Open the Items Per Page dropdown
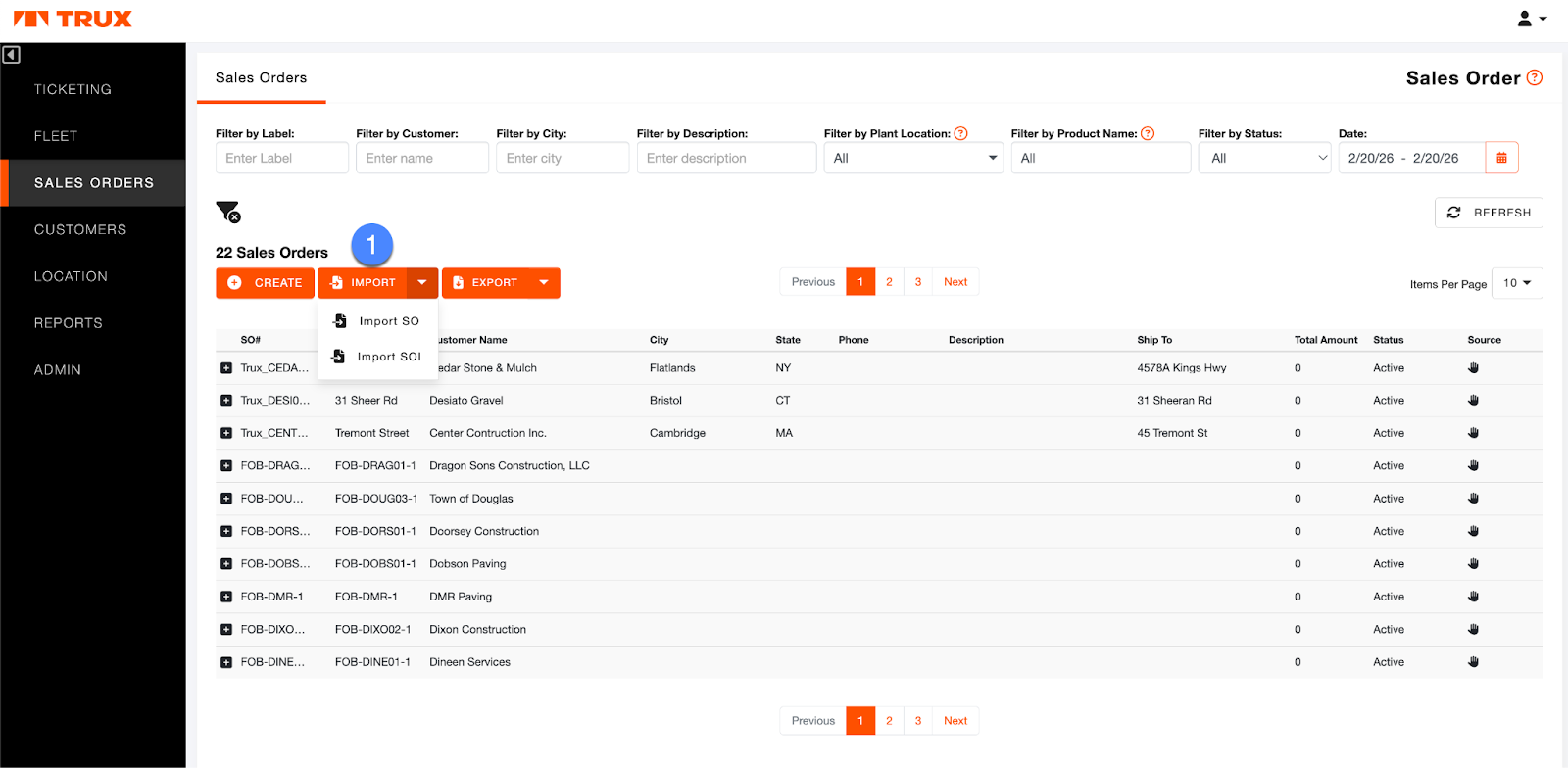 [x=1516, y=283]
